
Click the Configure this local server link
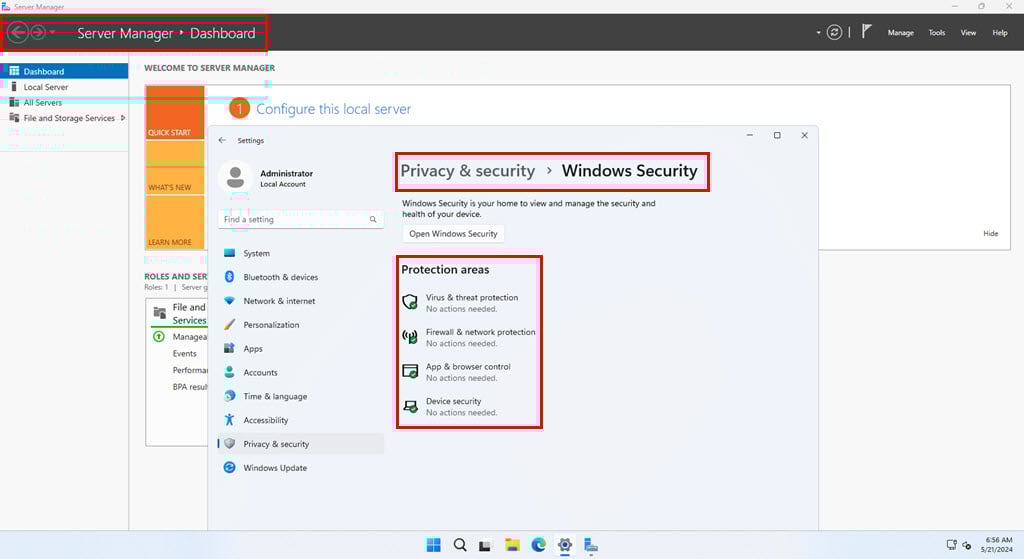(x=333, y=109)
